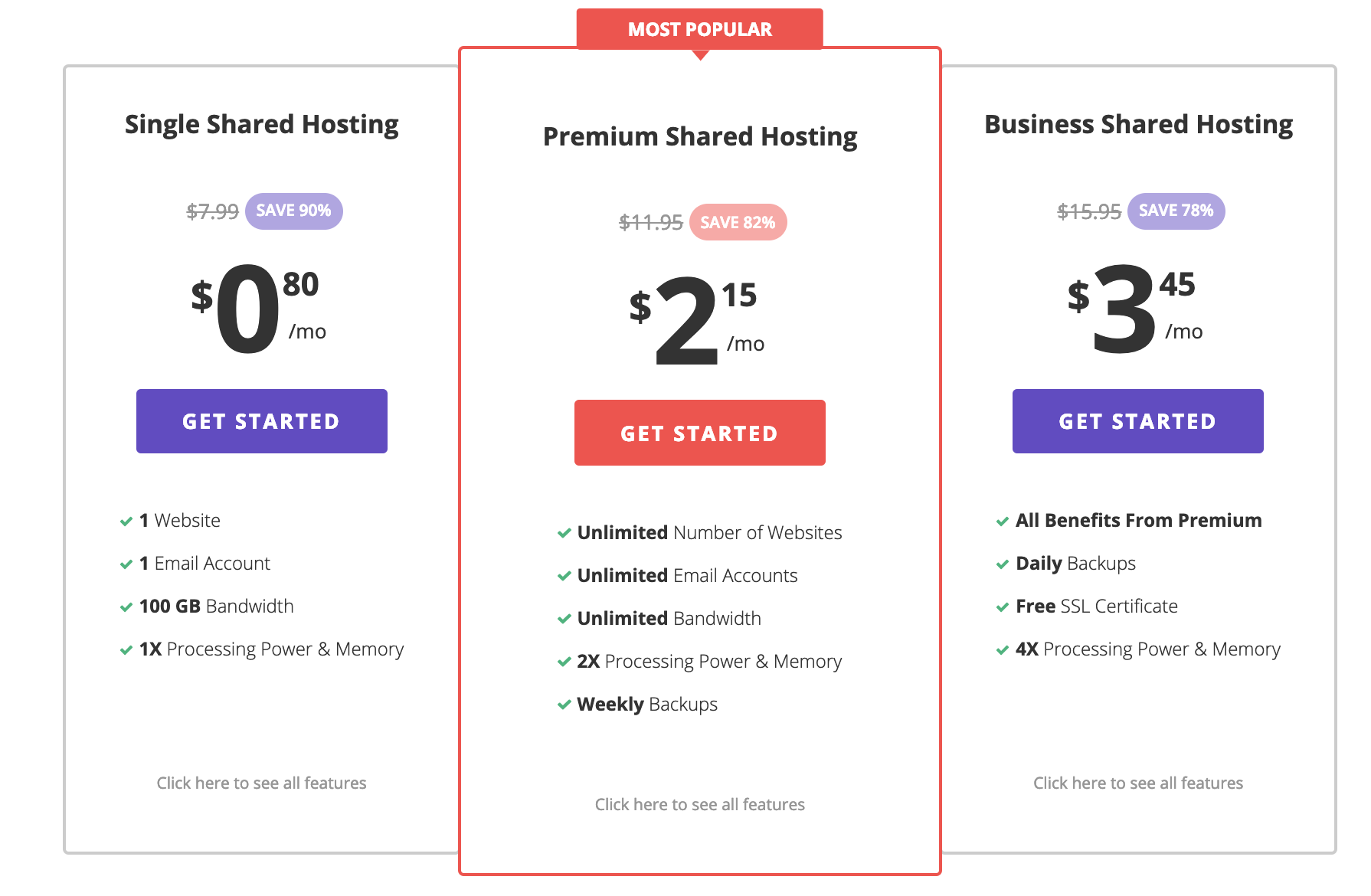See all features of Single plan
1371x896 pixels.
click(x=261, y=783)
